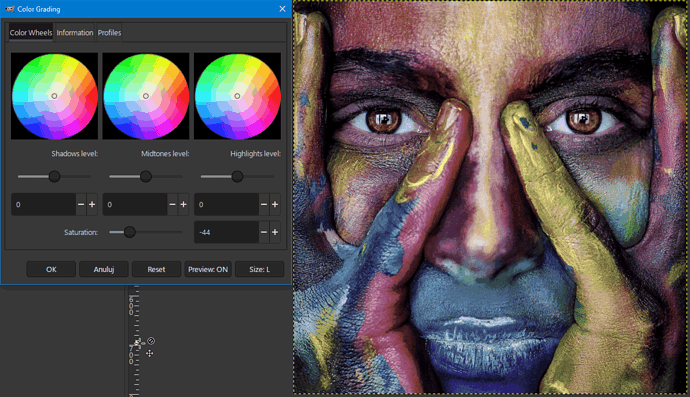The image size is (690, 397).
Task: Decrease Shadows level with minus button
Action: (81, 204)
